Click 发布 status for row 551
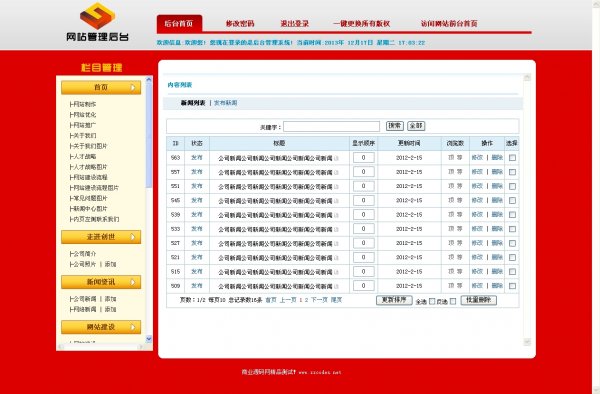Screen dimensions: 600x394 tap(197, 186)
